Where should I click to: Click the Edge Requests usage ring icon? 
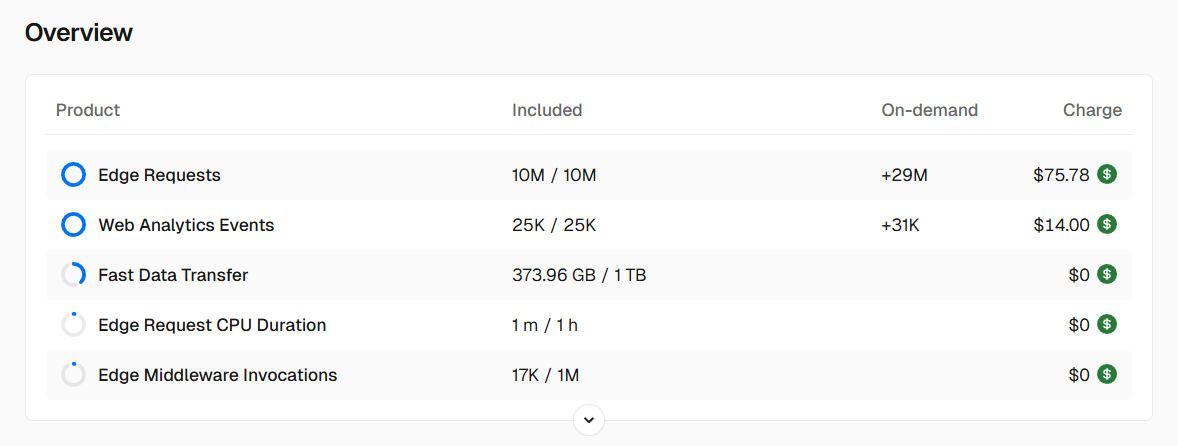click(73, 175)
